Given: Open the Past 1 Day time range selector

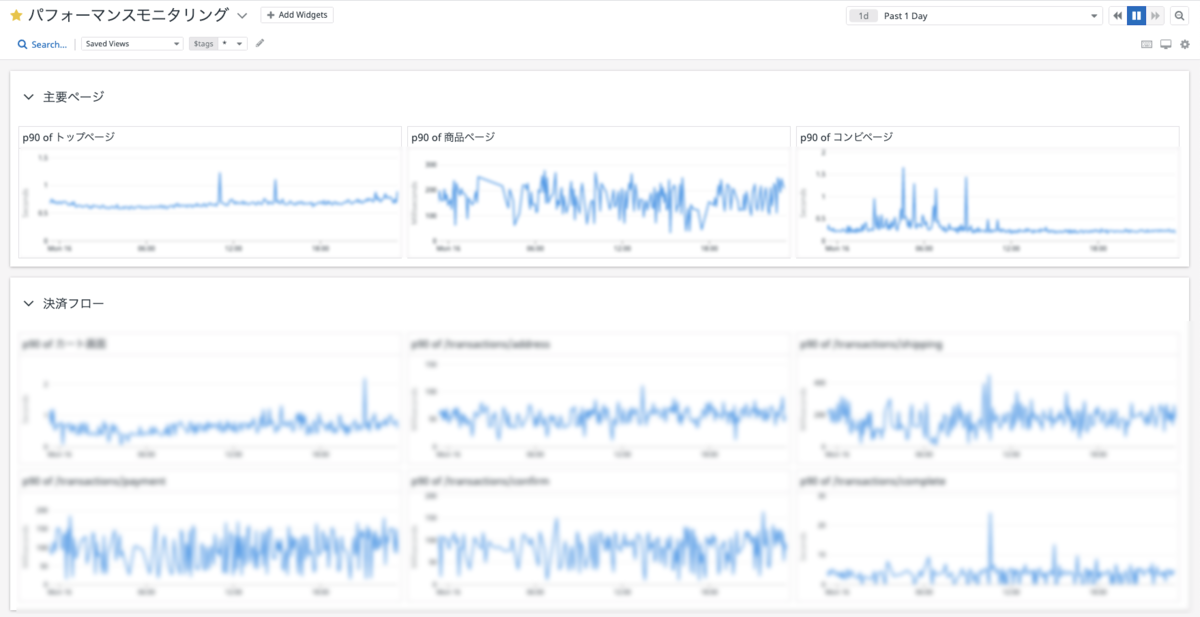Looking at the screenshot, I should (x=974, y=16).
